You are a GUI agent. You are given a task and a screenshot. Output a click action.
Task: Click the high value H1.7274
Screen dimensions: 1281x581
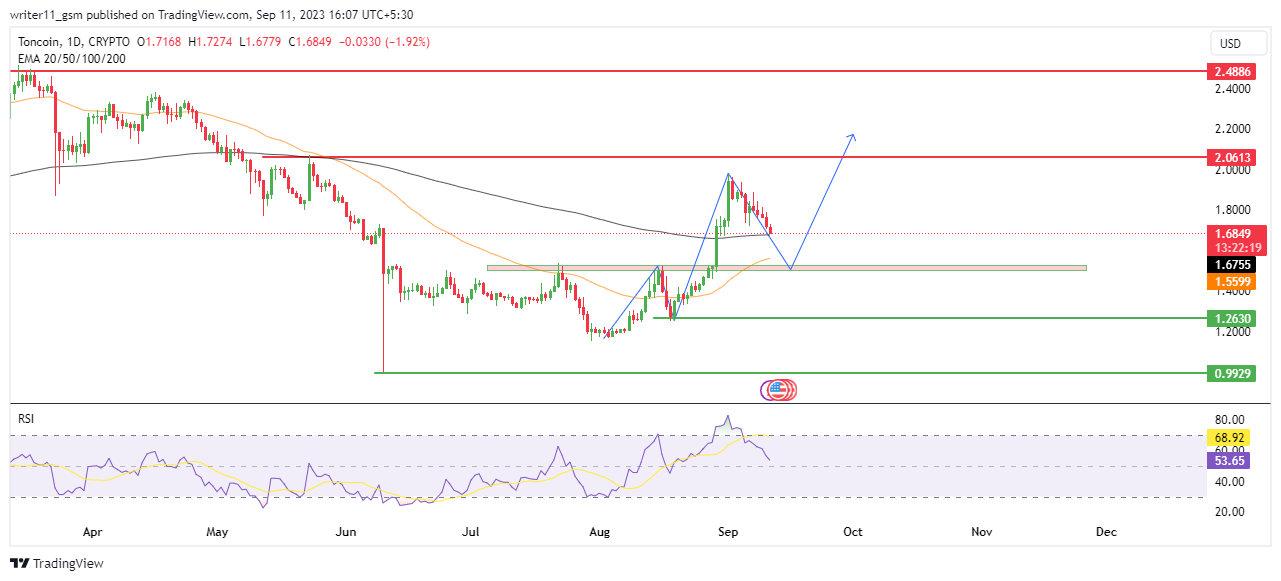(210, 42)
